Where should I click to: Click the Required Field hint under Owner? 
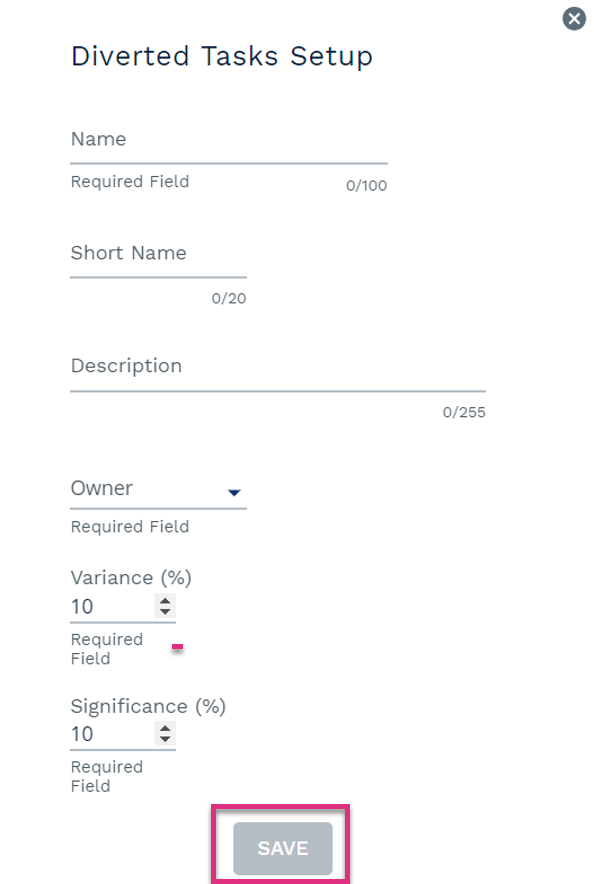pyautogui.click(x=130, y=527)
